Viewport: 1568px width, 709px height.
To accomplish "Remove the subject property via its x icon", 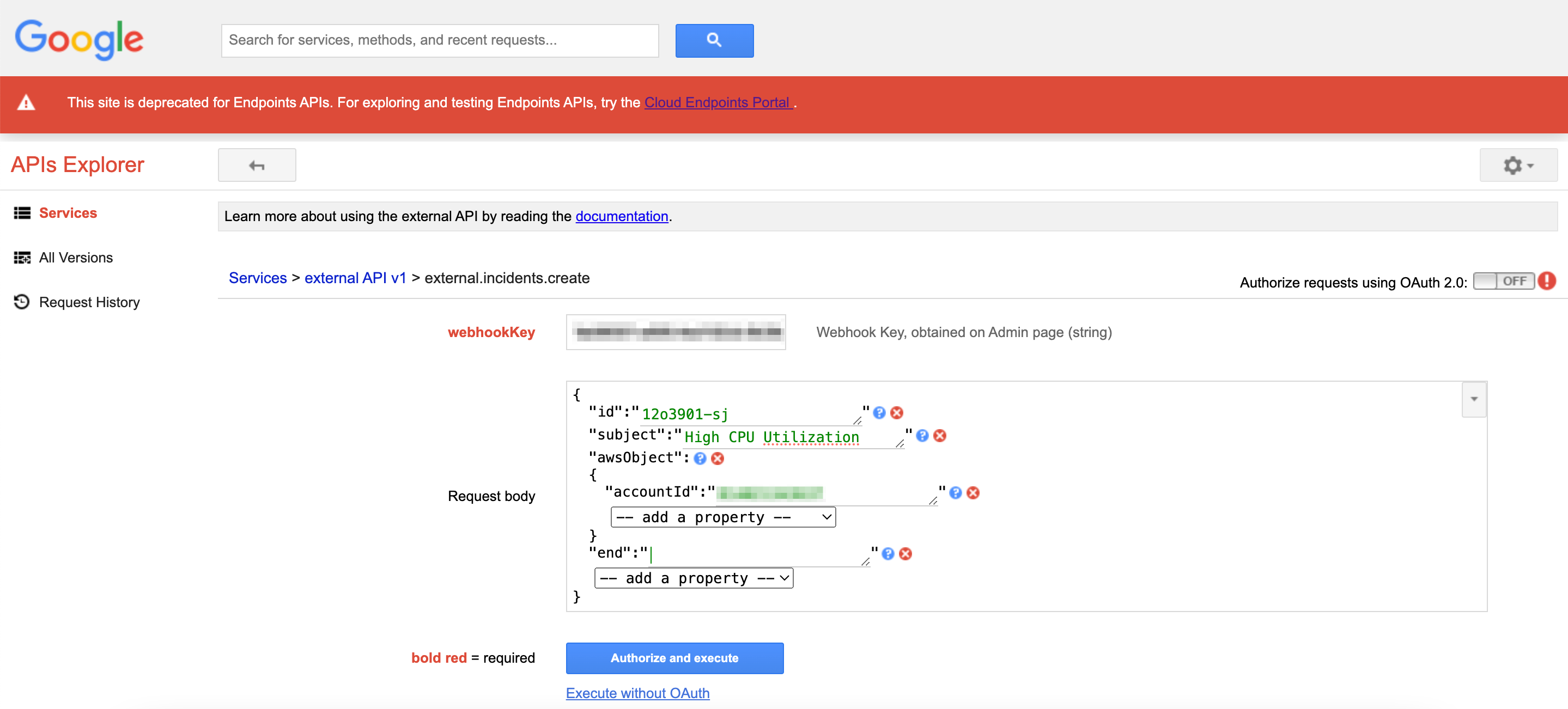I will point(939,436).
